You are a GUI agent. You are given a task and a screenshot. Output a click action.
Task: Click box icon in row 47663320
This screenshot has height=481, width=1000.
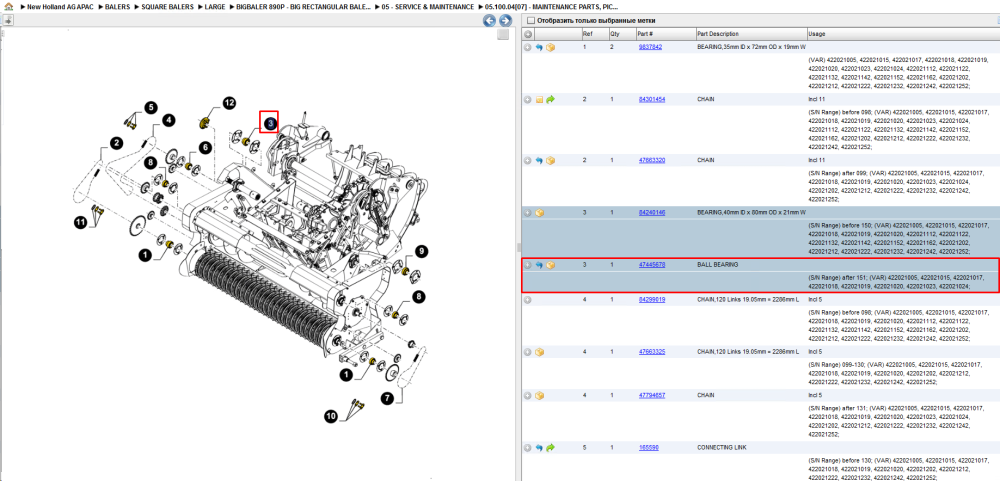tap(550, 160)
